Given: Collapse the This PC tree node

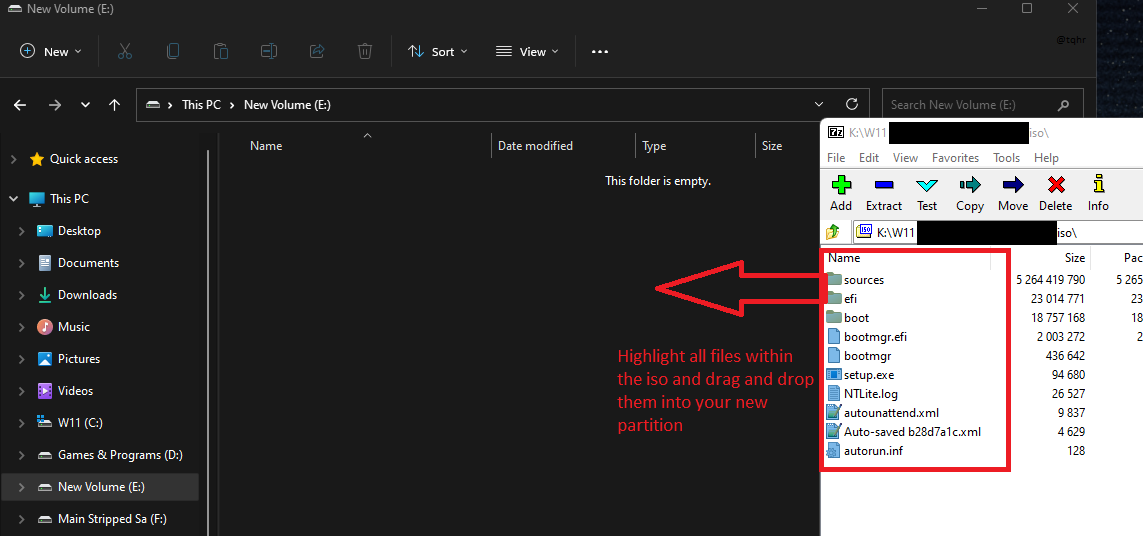Looking at the screenshot, I should click(13, 199).
